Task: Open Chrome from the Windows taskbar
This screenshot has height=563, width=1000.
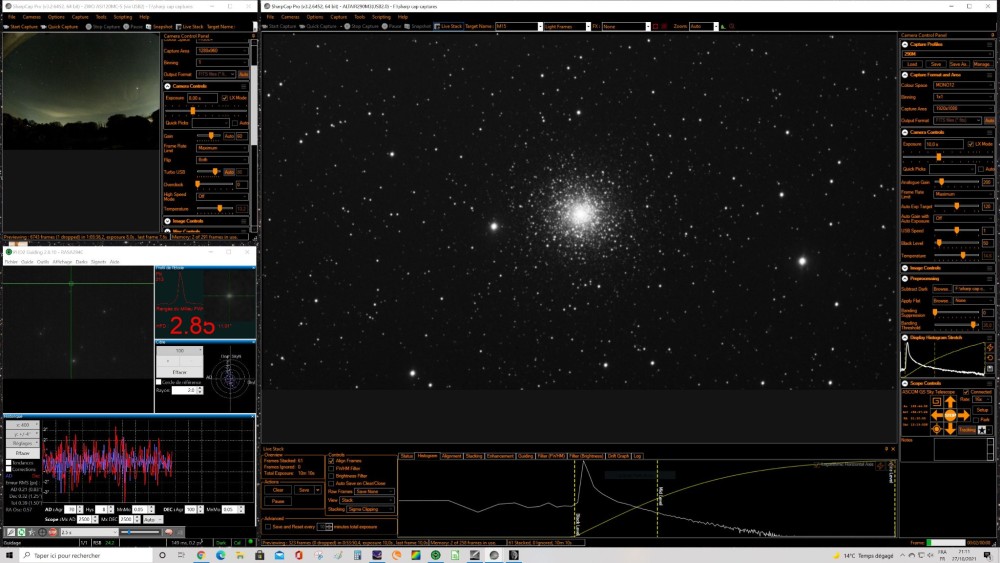Action: (201, 555)
